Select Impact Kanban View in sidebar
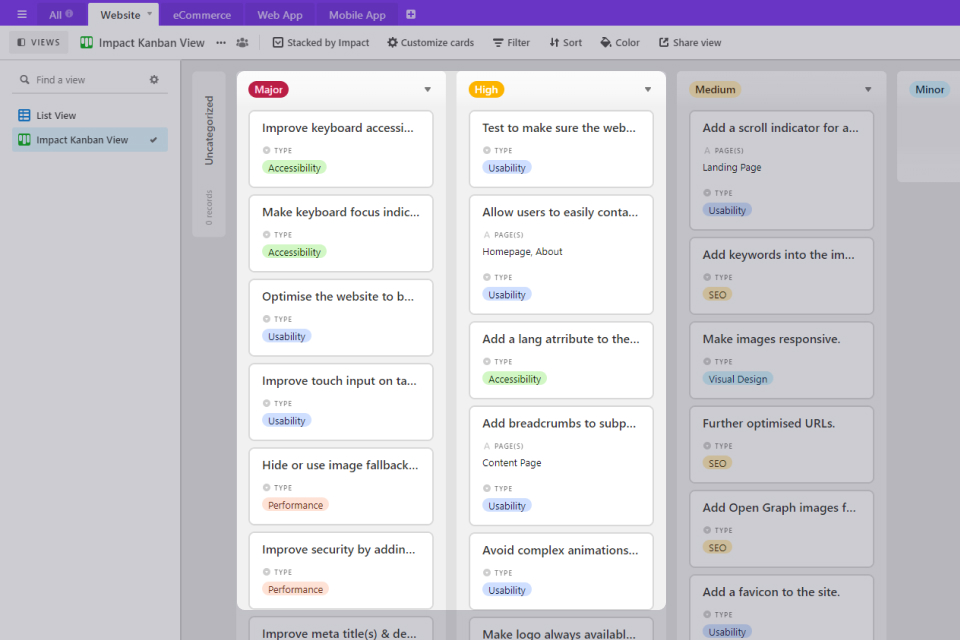The height and width of the screenshot is (640, 960). [89, 140]
